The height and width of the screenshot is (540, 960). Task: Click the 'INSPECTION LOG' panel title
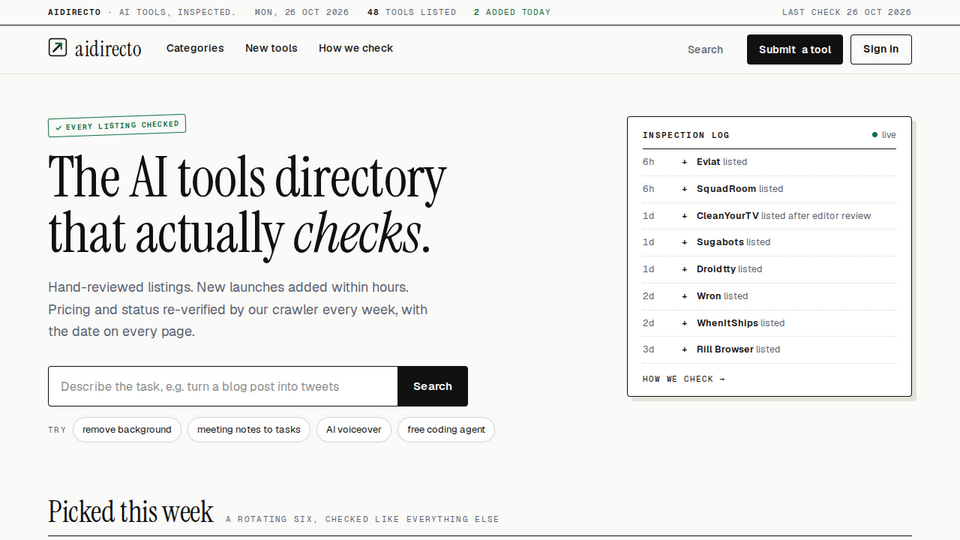pyautogui.click(x=686, y=135)
